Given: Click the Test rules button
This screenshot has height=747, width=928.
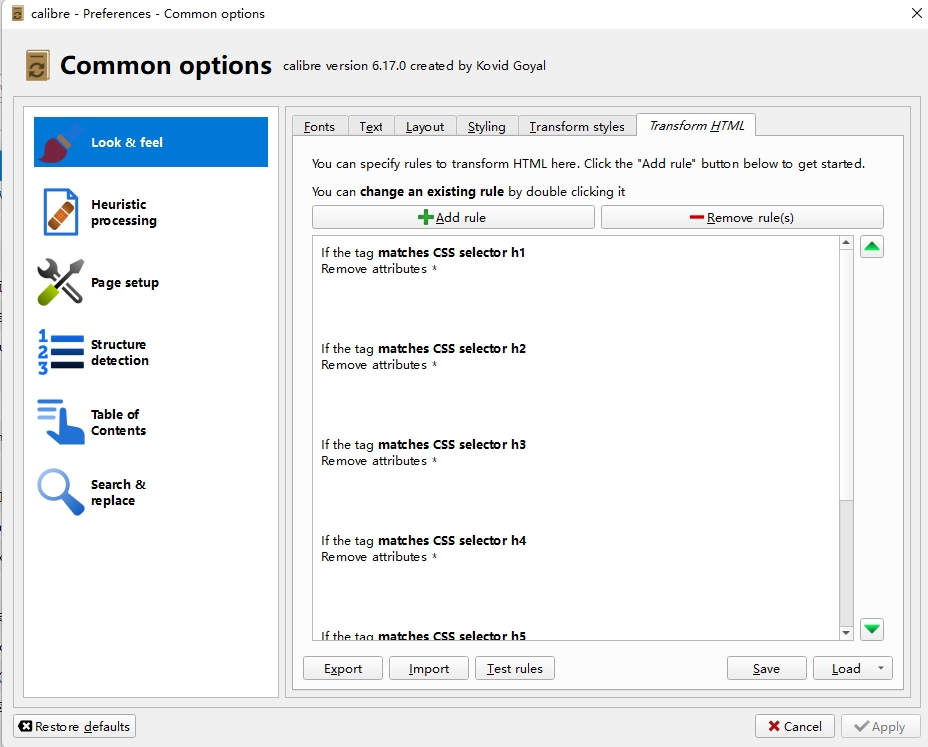Looking at the screenshot, I should point(515,669).
